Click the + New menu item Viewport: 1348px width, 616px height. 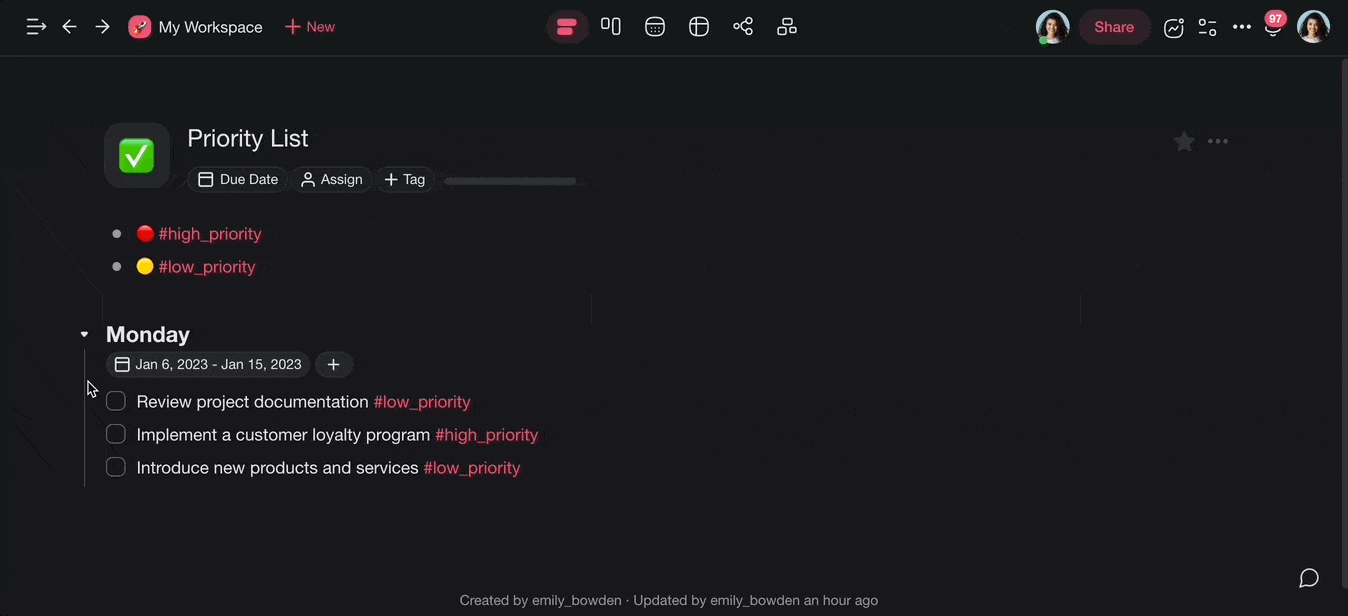[309, 27]
